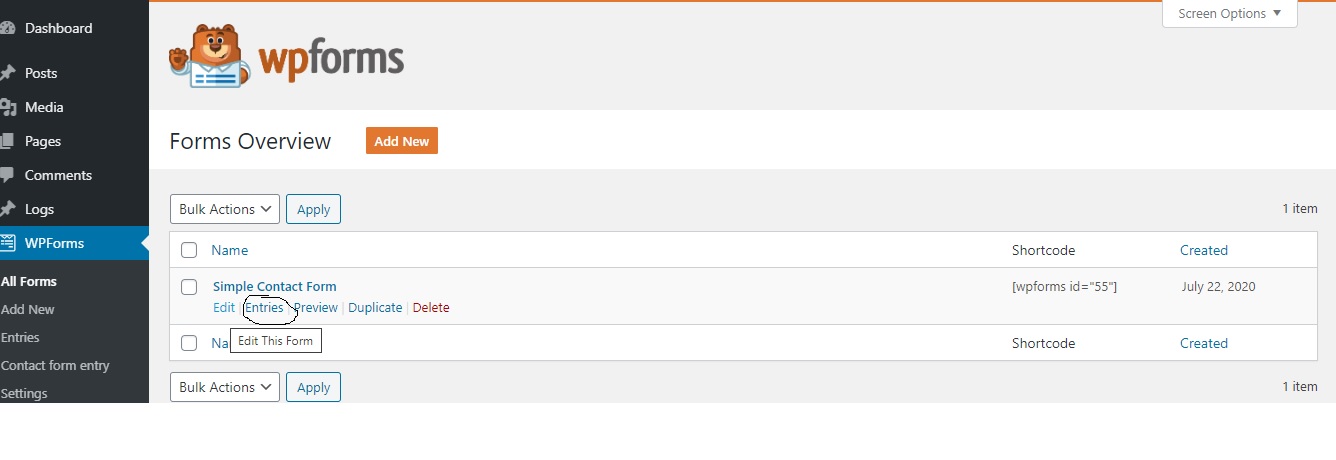The width and height of the screenshot is (1336, 460).
Task: Open All Forms submenu item
Action: (x=29, y=281)
